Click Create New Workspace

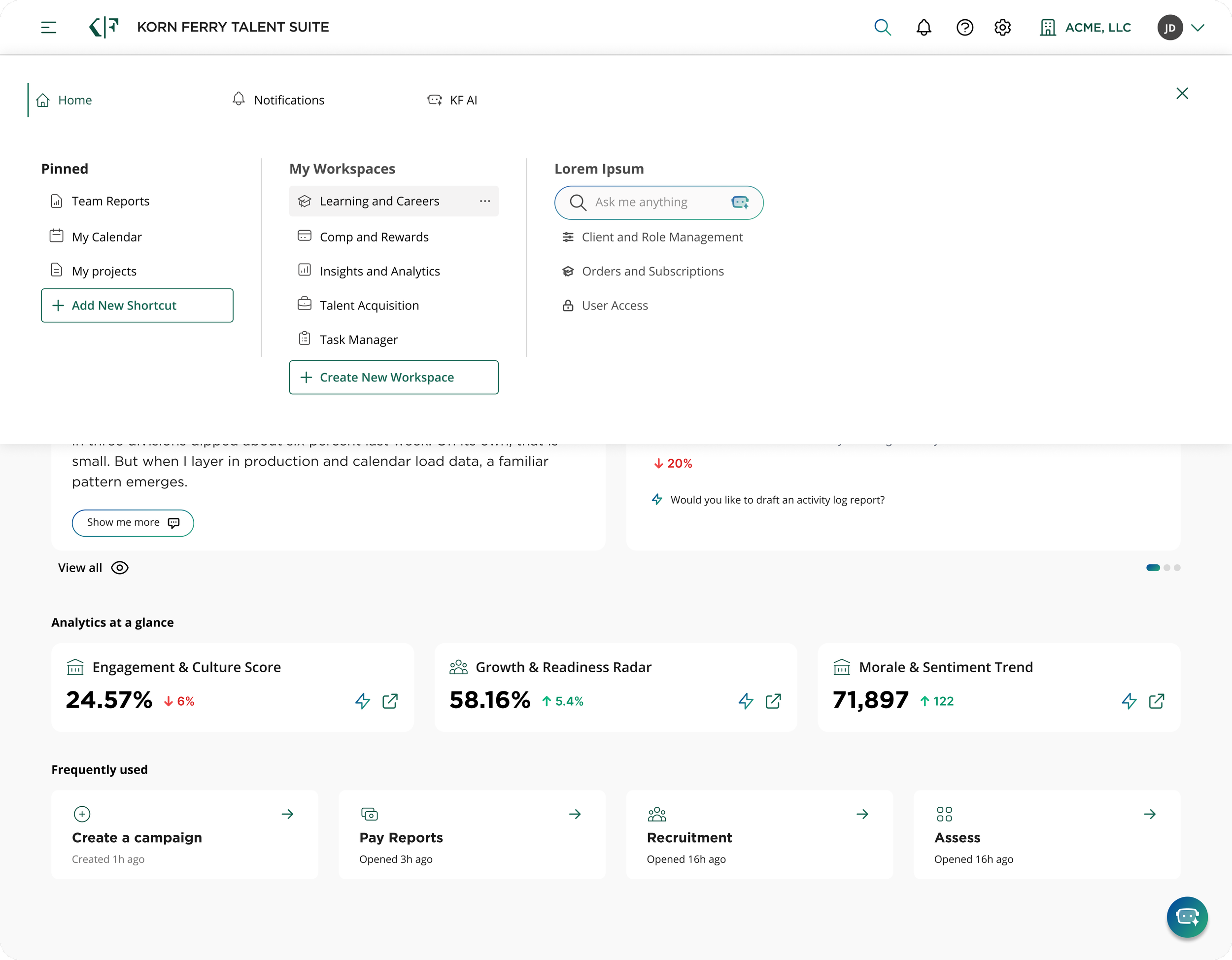tap(393, 377)
